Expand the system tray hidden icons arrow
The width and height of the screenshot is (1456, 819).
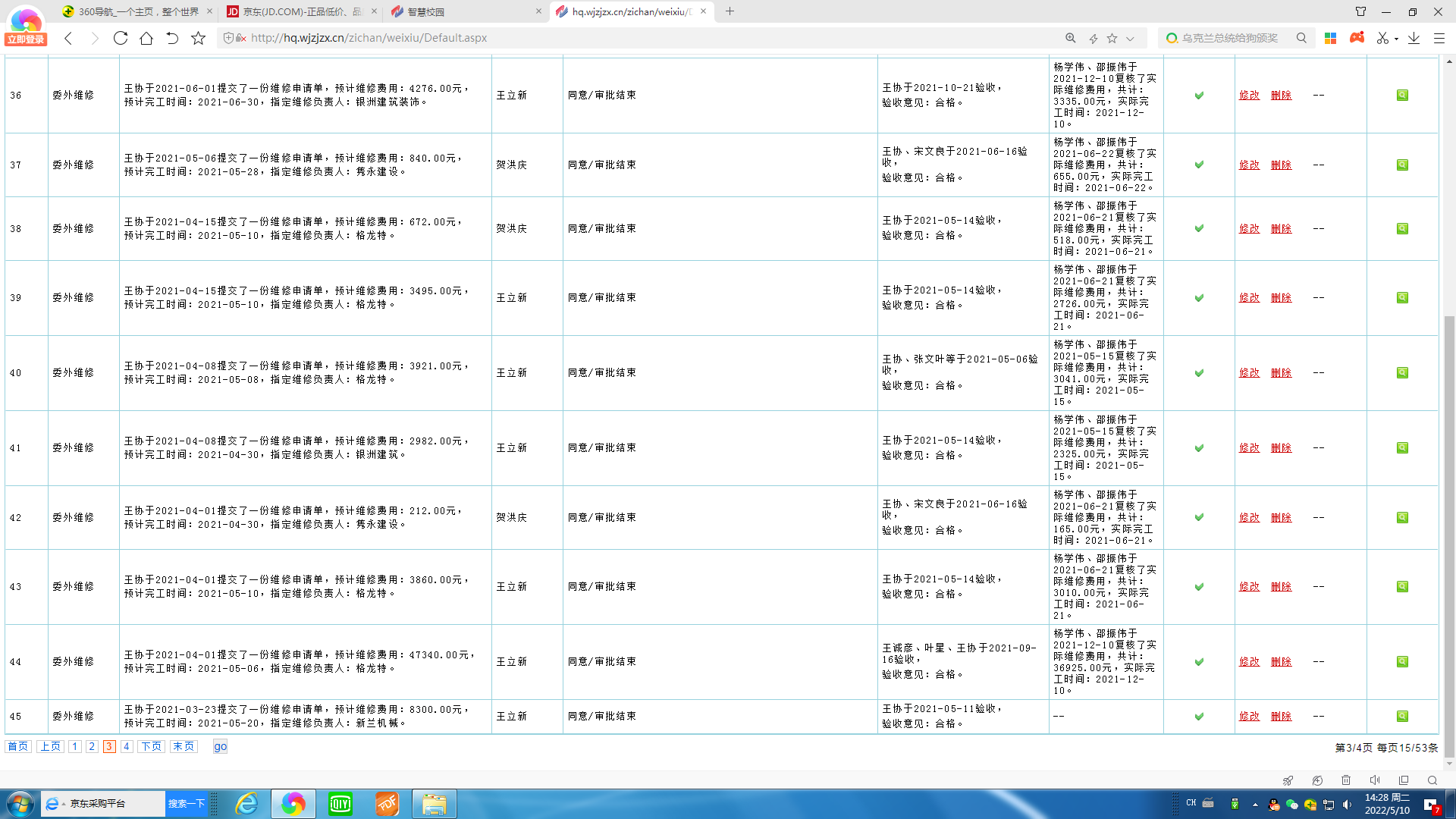click(x=1255, y=805)
